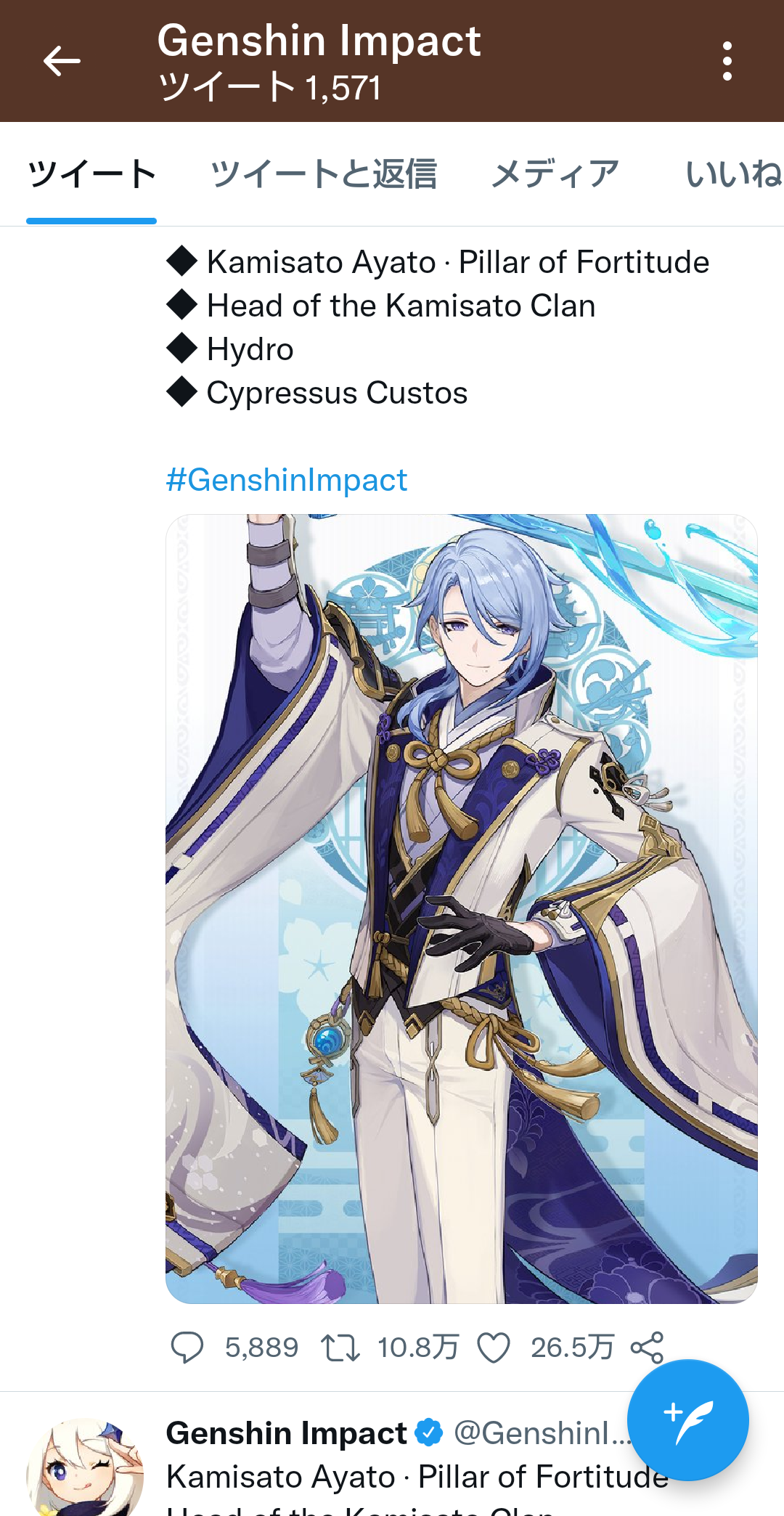
Task: Tap the @GenshinI... handle
Action: (x=543, y=1433)
